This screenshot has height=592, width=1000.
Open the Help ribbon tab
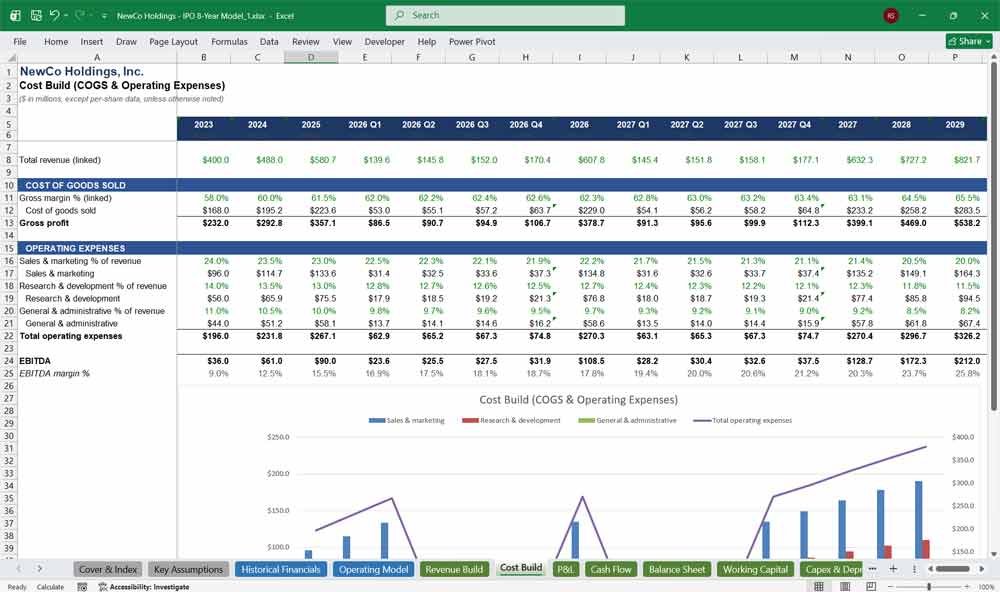(x=427, y=41)
